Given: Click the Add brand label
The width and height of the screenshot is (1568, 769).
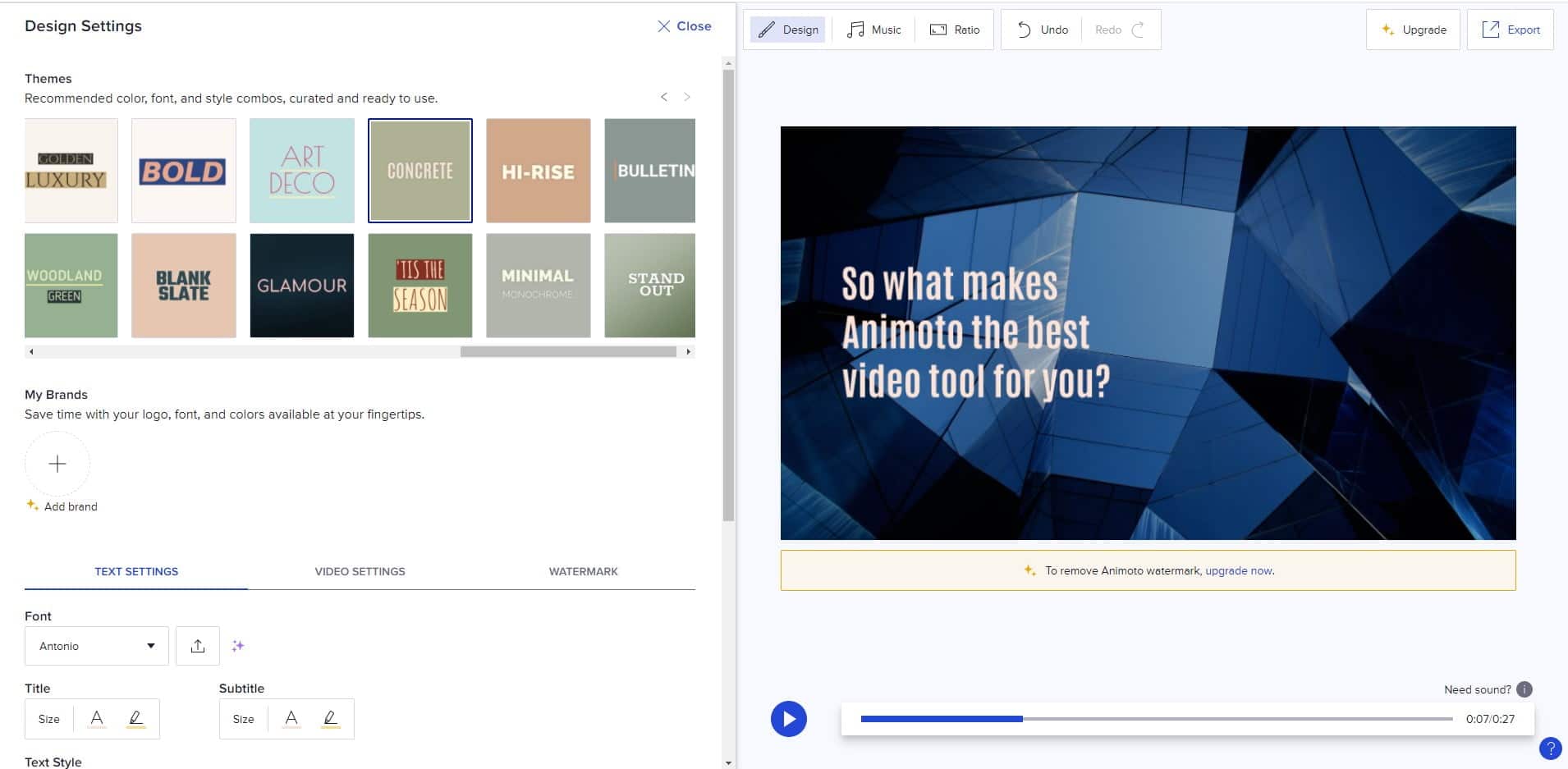Looking at the screenshot, I should click(71, 506).
